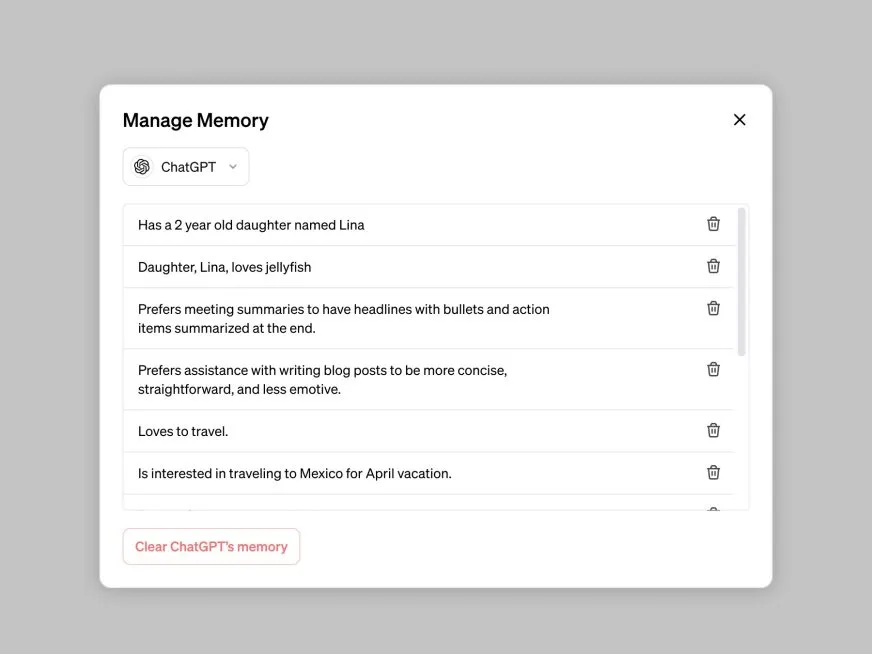Screen dimensions: 872x654
Task: Click the "Manage Memory" heading
Action: coord(196,120)
